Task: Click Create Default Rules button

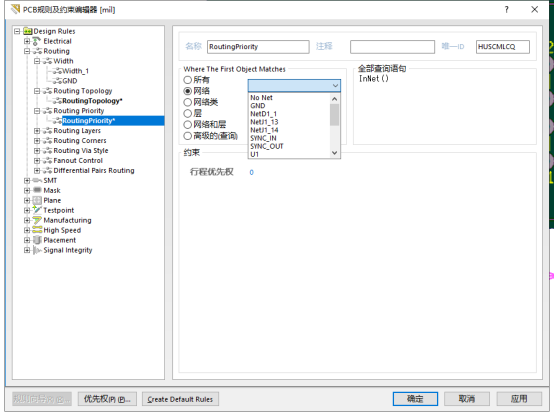Action: [180, 399]
